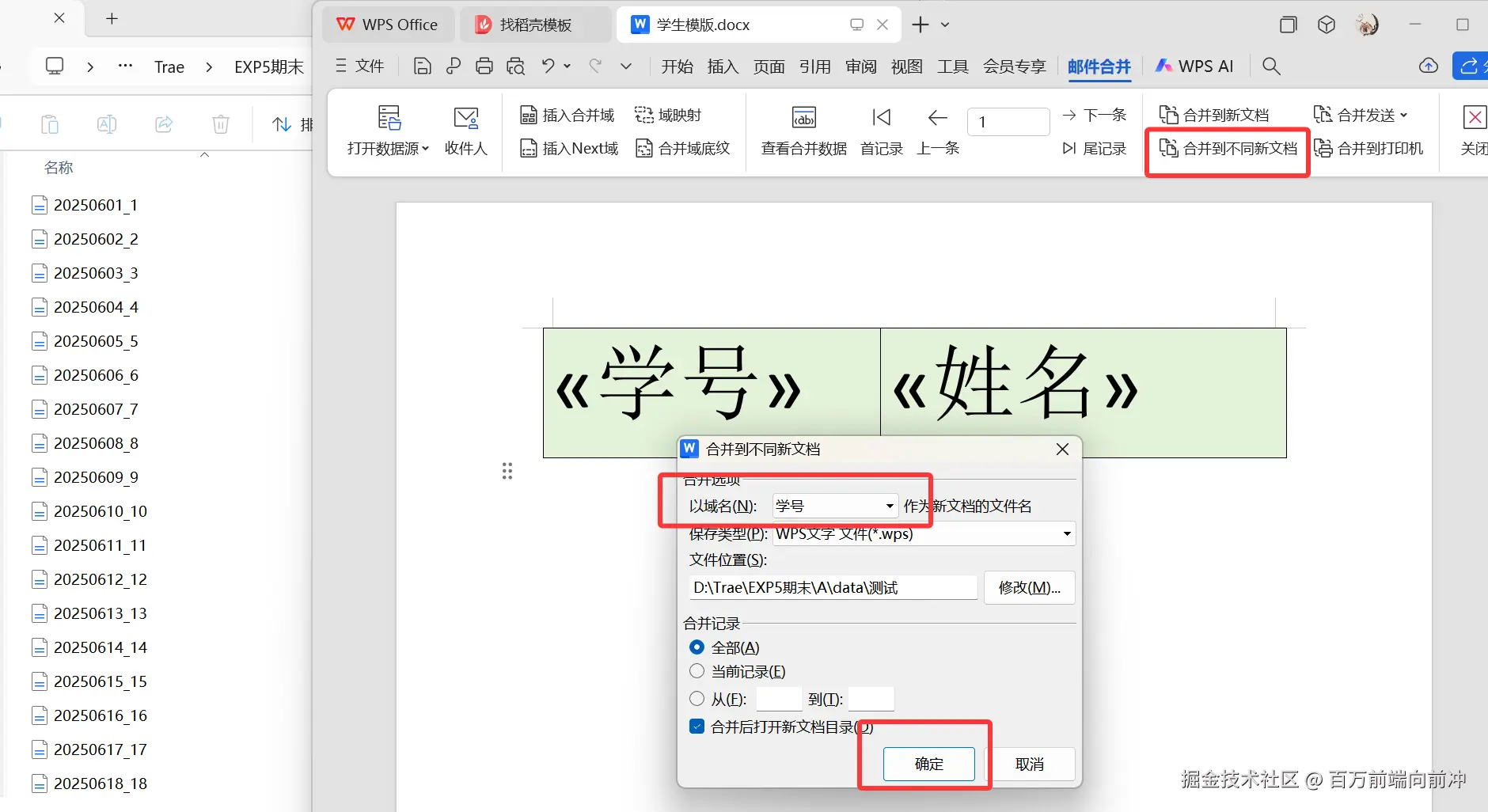Expand the new tab dropdown arrow
Screen dimensions: 1488x812
(945, 25)
